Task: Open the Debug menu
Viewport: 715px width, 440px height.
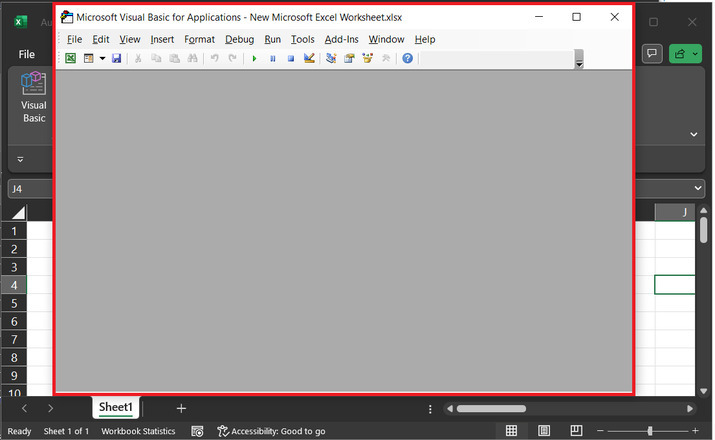Action: click(x=239, y=40)
